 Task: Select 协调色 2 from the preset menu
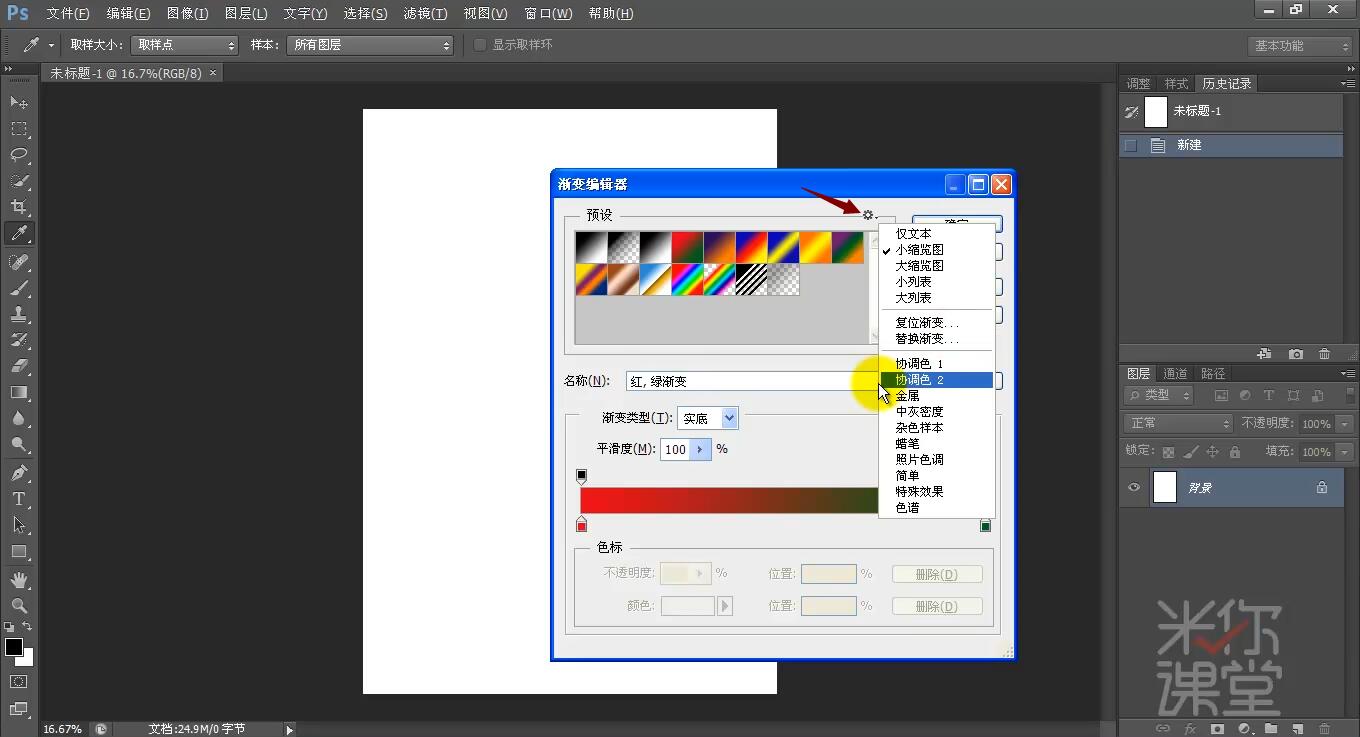921,379
